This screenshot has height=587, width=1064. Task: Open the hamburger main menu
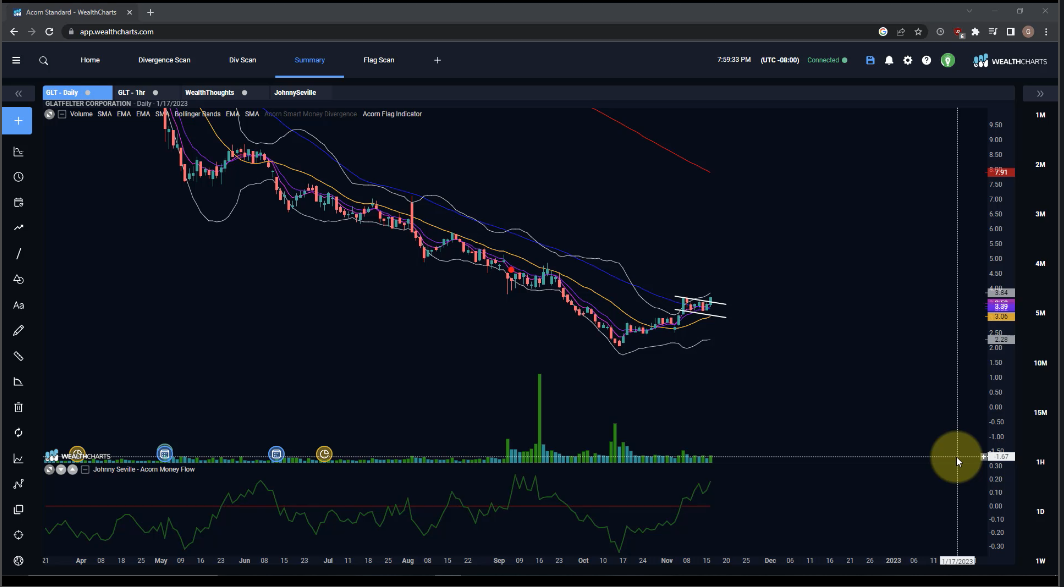pos(16,60)
